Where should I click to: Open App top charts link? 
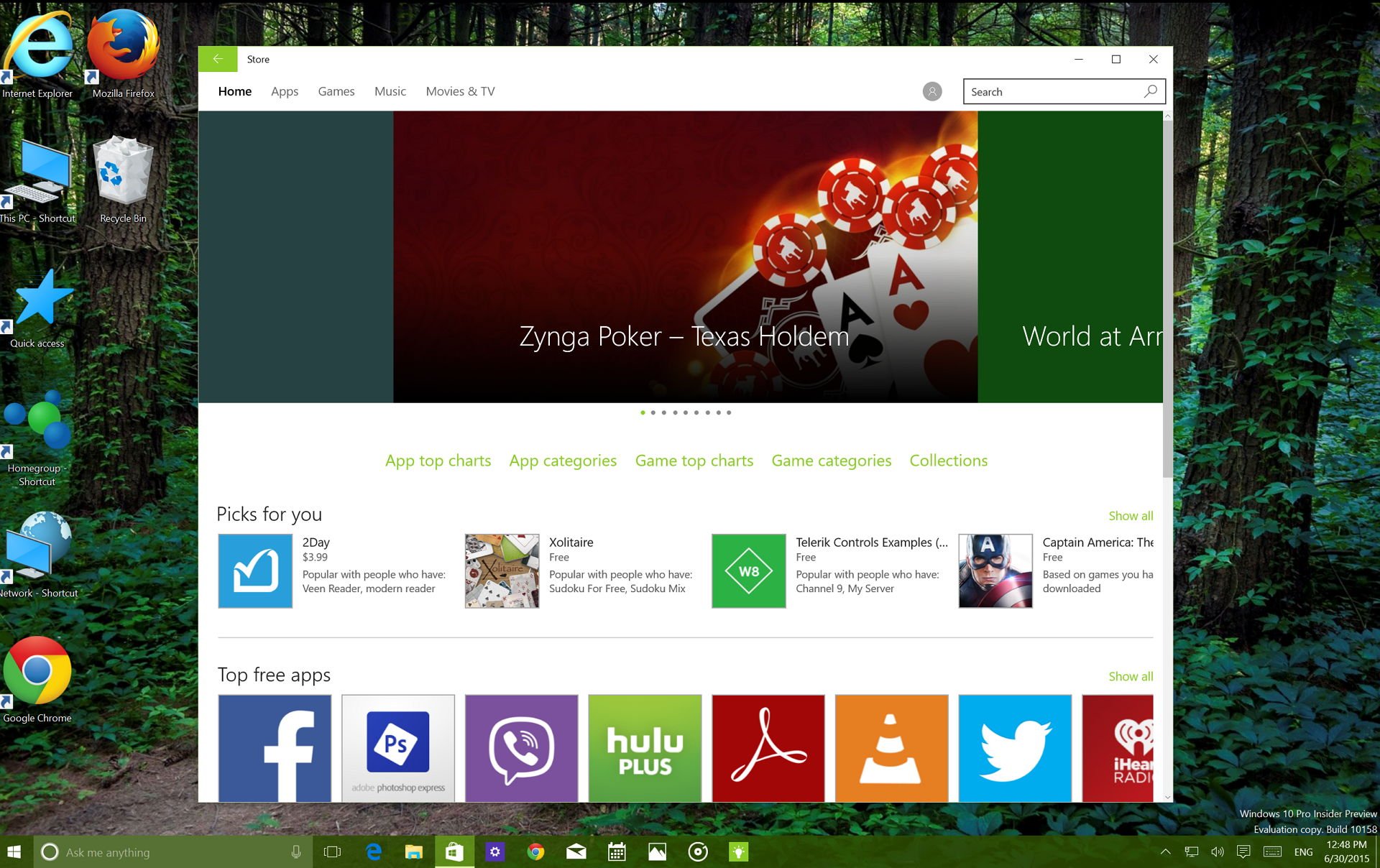[438, 461]
